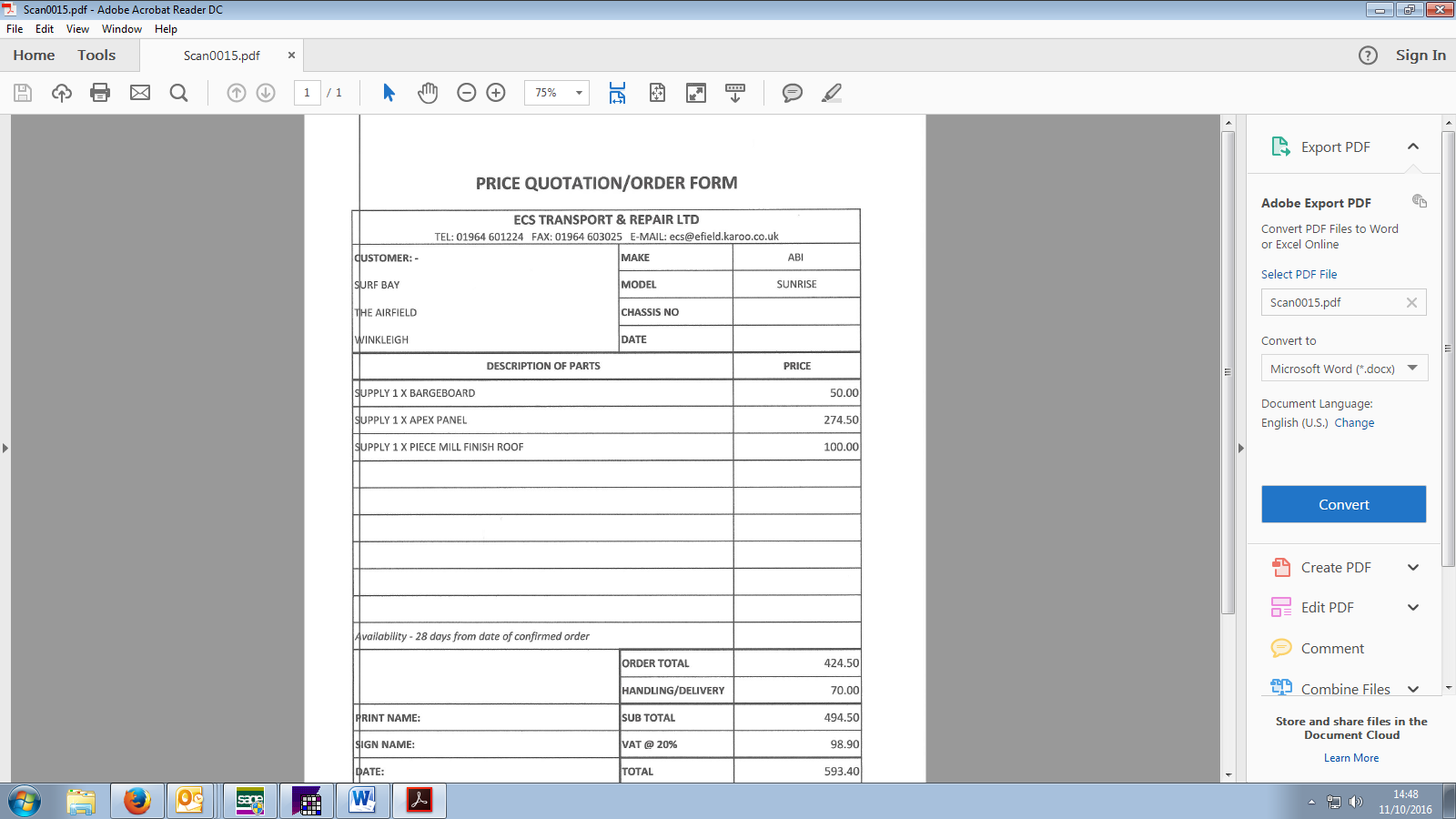Close the Scan0015.pdf document tab

[x=291, y=56]
